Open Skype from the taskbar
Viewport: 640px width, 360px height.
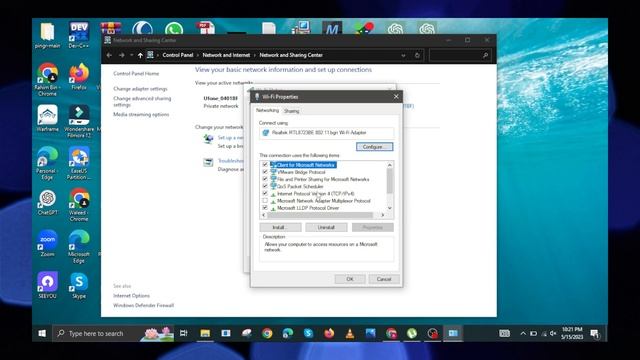pos(308,333)
